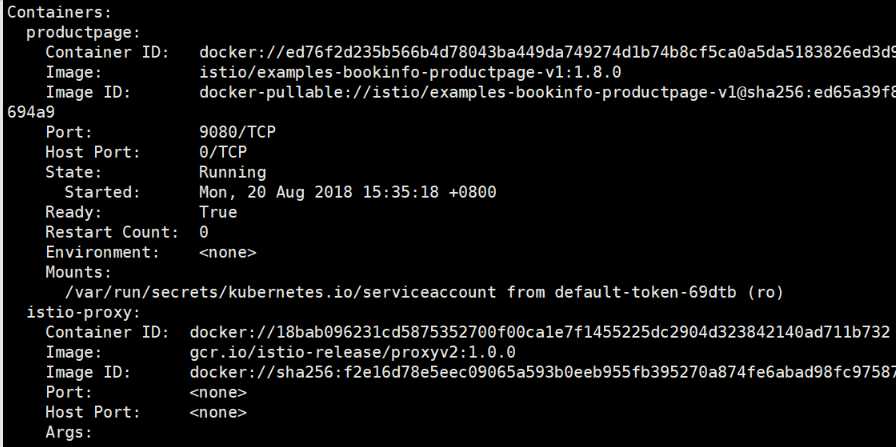Click the 9080/TCP port value
Screen dimensions: 896x447
click(237, 133)
